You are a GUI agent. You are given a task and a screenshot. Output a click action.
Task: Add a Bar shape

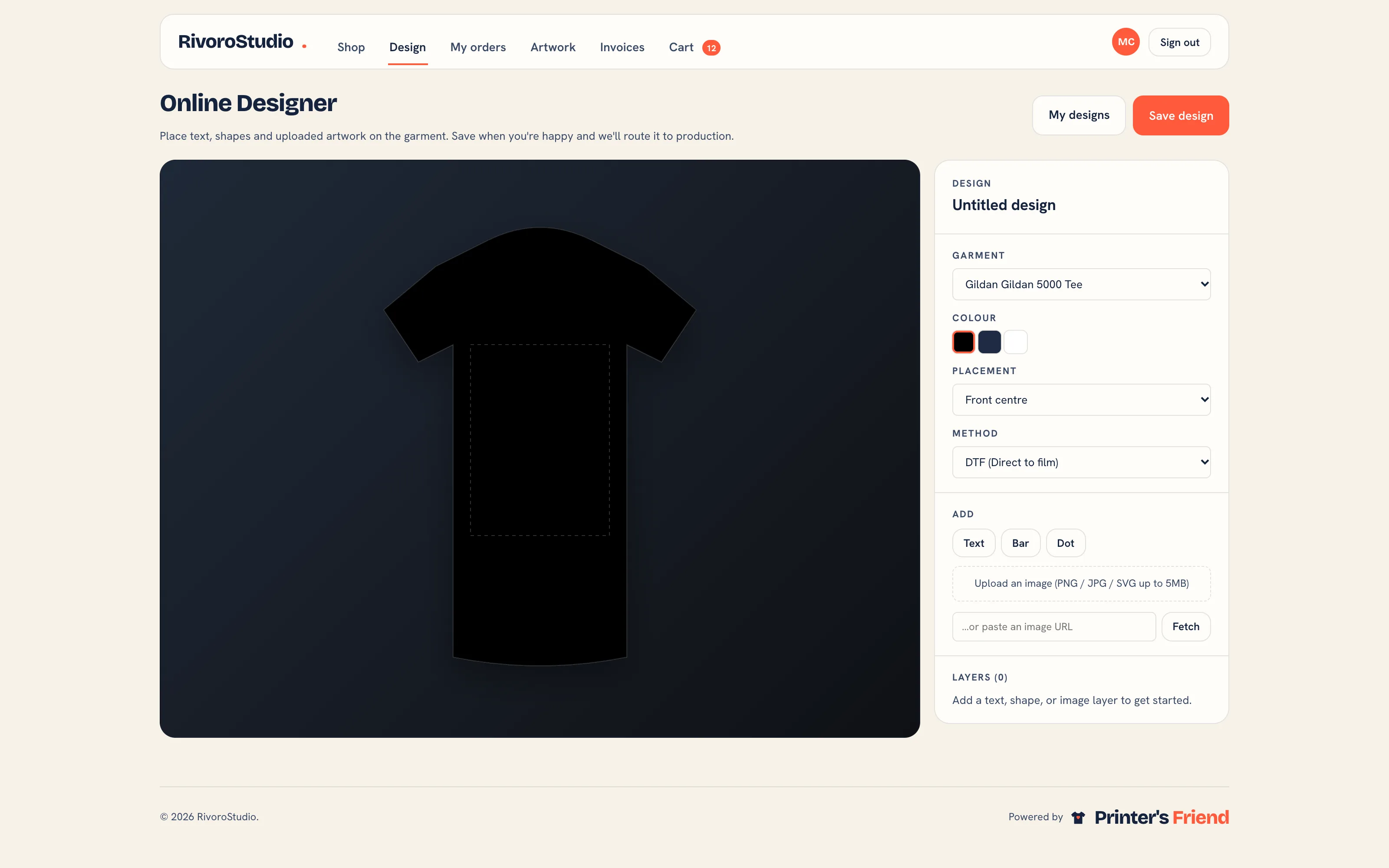click(x=1020, y=543)
